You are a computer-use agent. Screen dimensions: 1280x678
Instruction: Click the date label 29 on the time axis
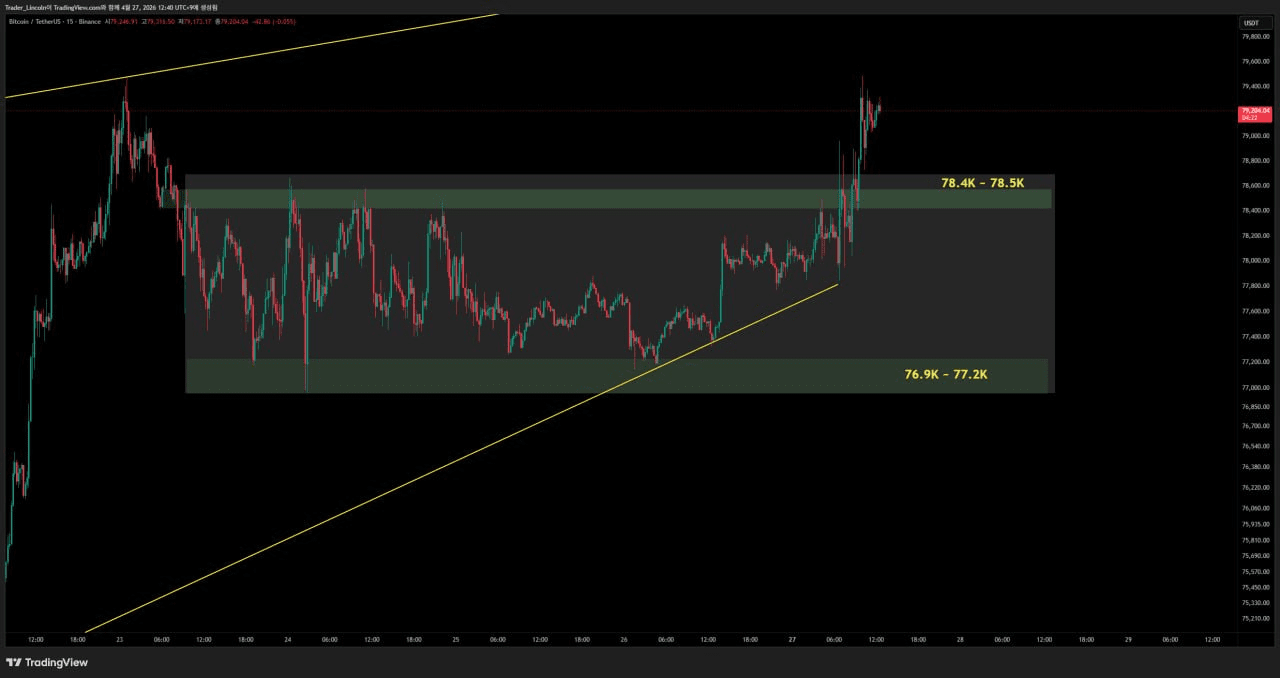(x=1128, y=639)
